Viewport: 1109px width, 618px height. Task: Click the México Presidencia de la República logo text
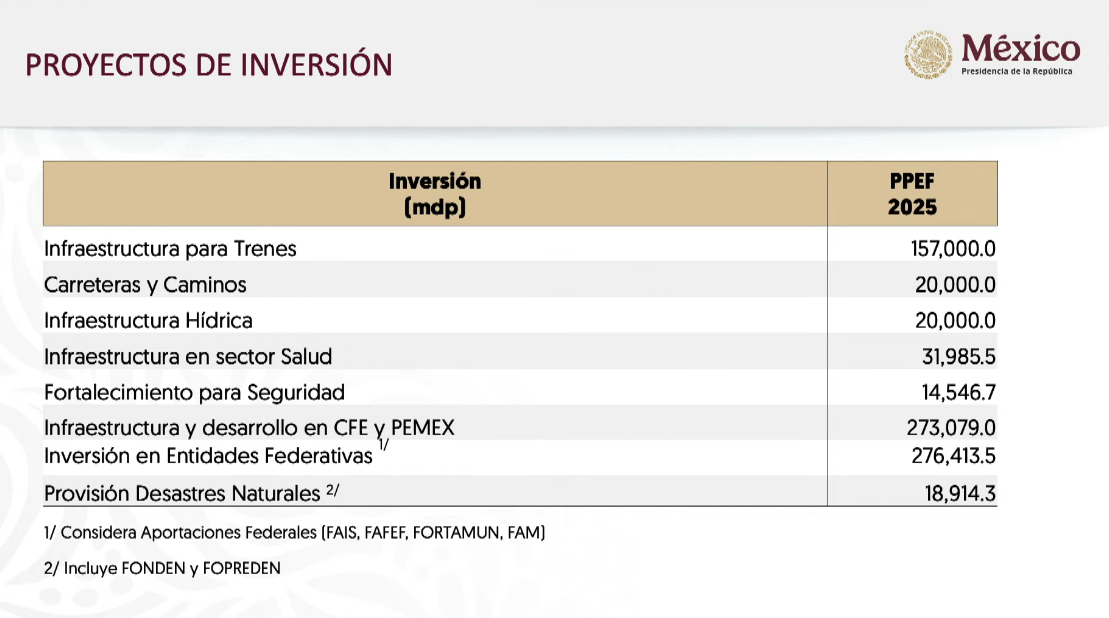point(1021,54)
